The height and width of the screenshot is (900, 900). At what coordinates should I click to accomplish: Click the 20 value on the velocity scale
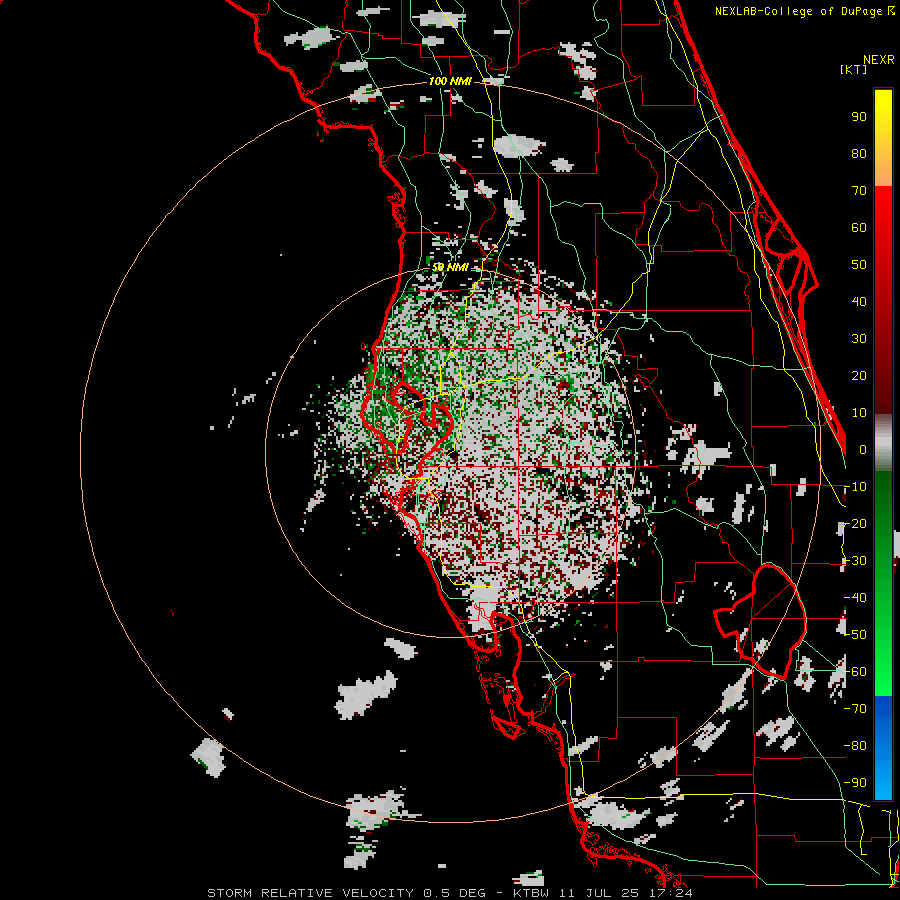[x=859, y=375]
